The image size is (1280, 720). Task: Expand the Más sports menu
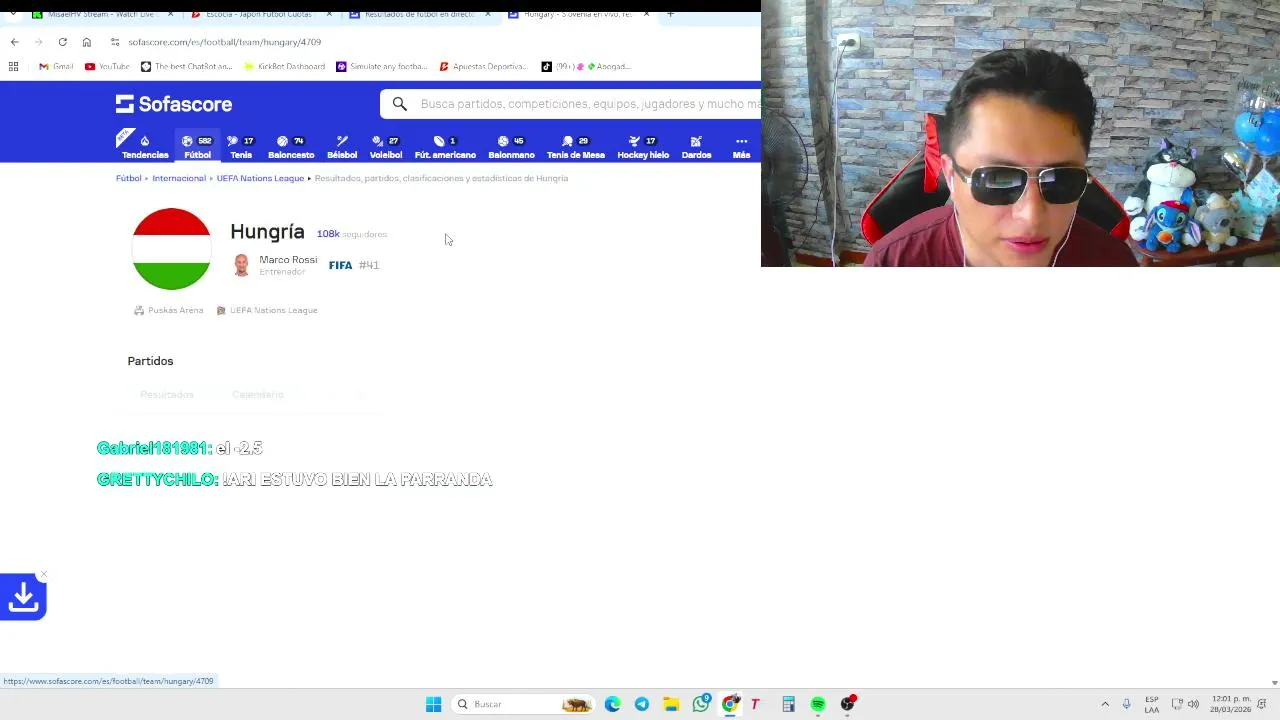coord(741,147)
